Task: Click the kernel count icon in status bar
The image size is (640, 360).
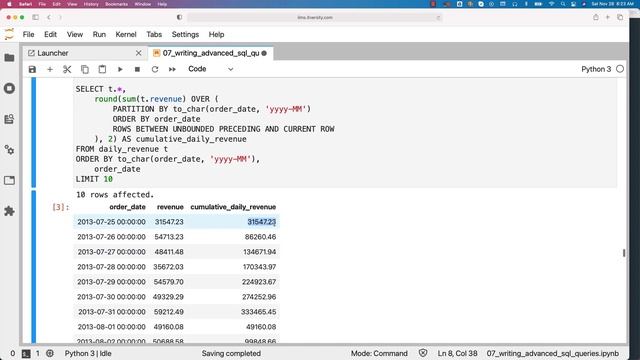Action: [50, 353]
